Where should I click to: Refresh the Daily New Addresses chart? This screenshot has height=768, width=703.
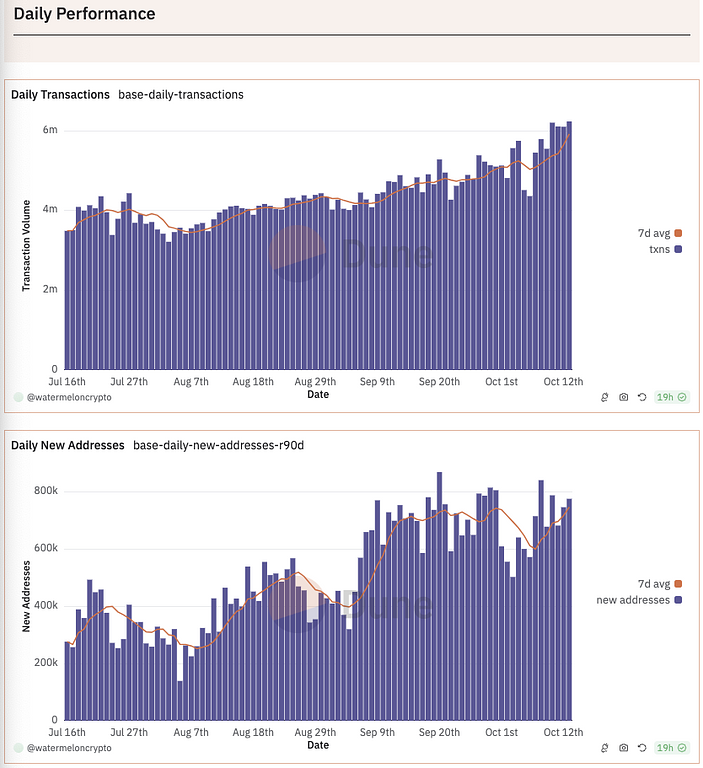(x=641, y=747)
